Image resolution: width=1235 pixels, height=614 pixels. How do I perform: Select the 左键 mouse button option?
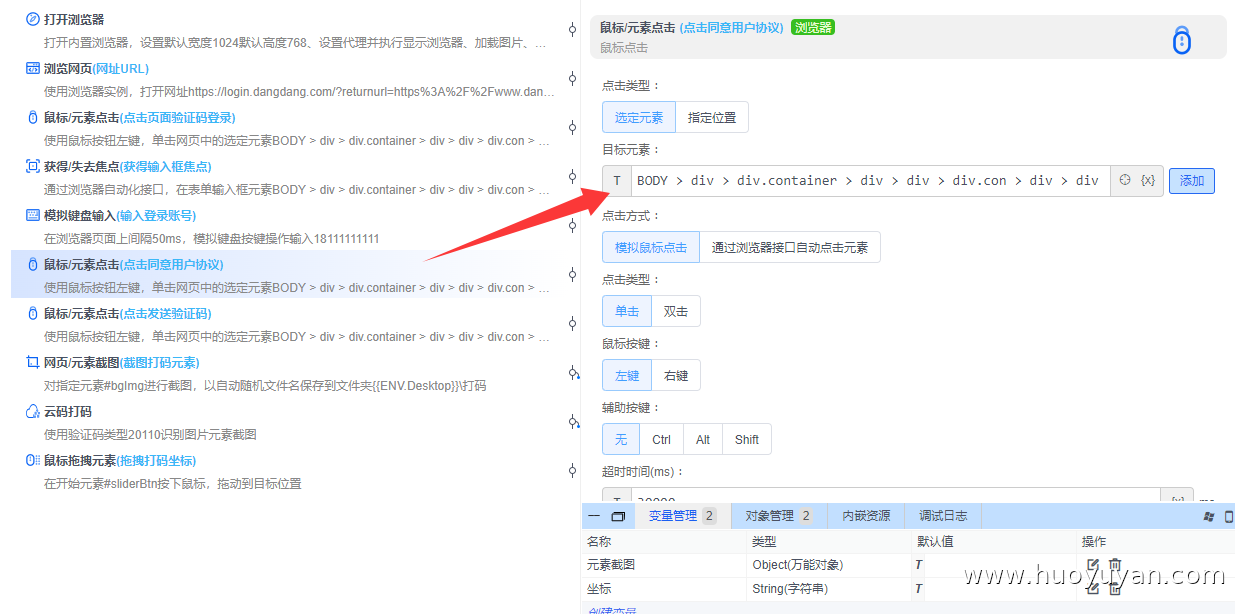627,375
